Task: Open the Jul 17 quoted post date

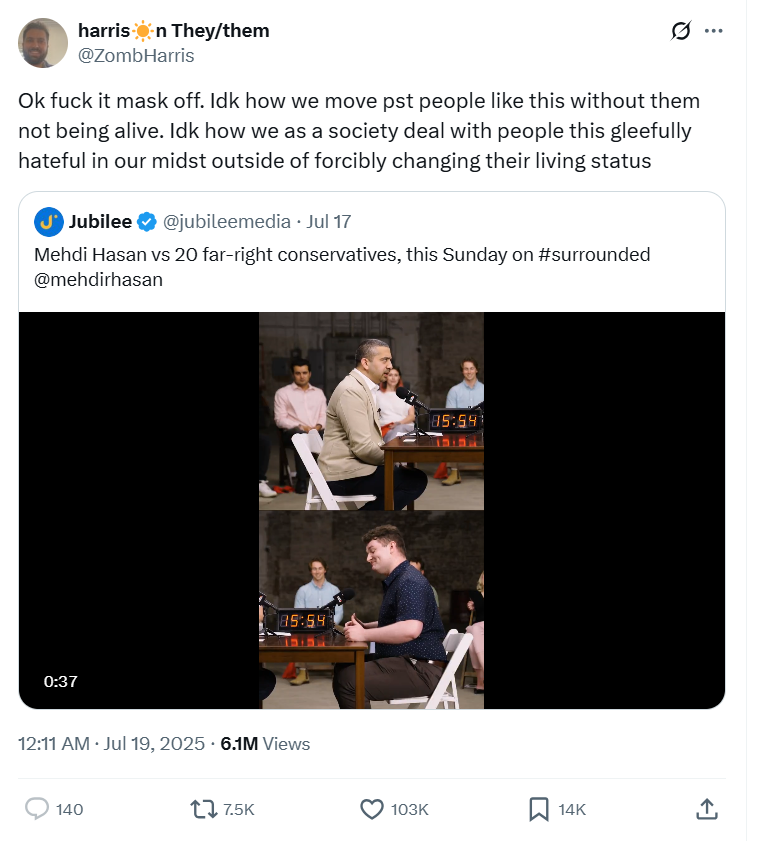Action: coord(329,222)
